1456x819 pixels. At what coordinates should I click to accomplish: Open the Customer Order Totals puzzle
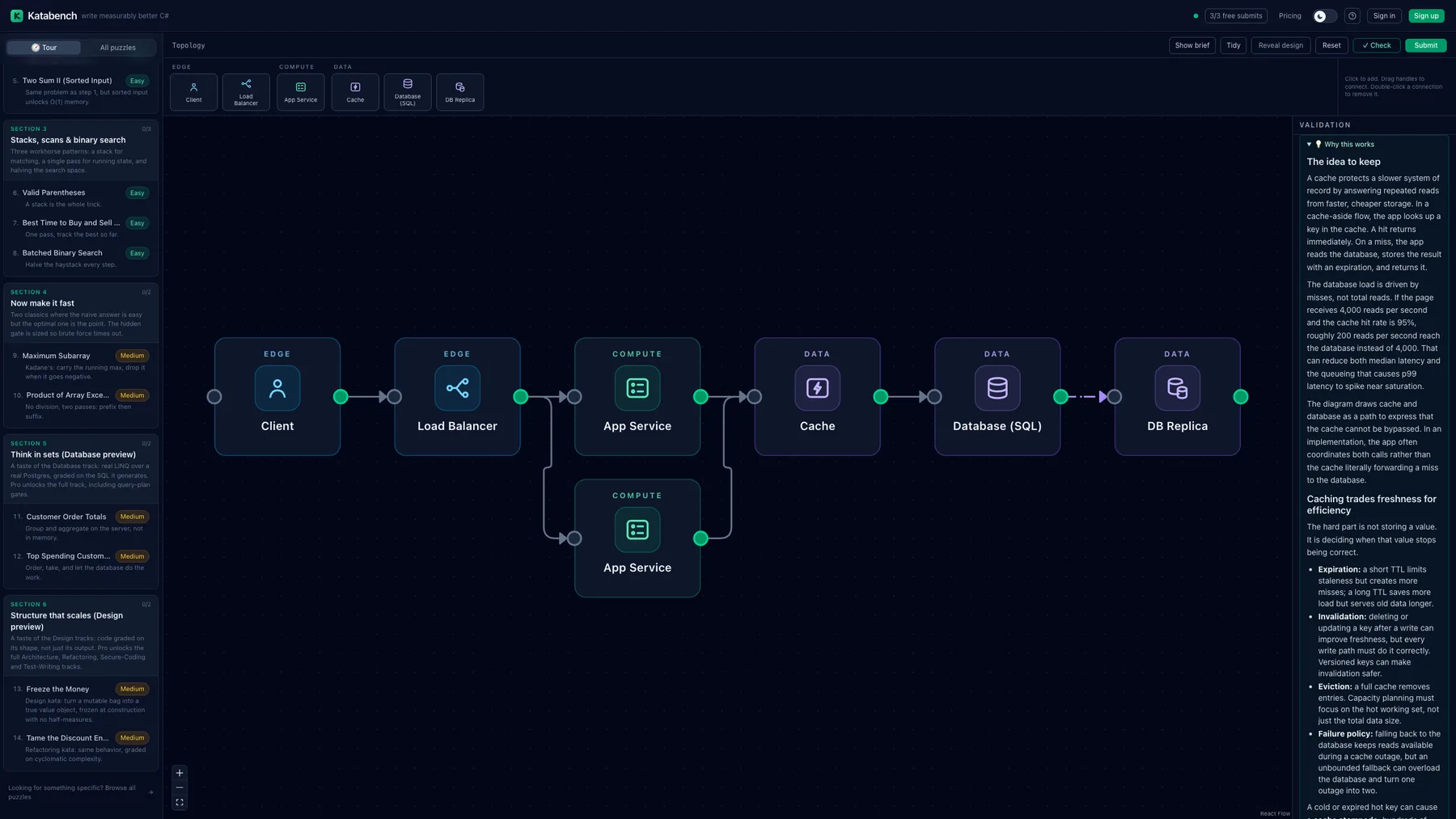(81, 526)
